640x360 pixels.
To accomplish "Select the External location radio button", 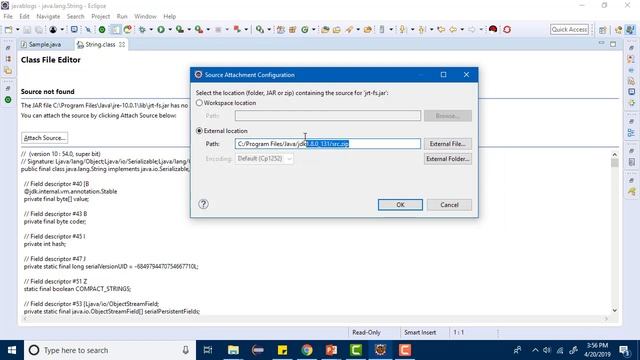I will 199,131.
